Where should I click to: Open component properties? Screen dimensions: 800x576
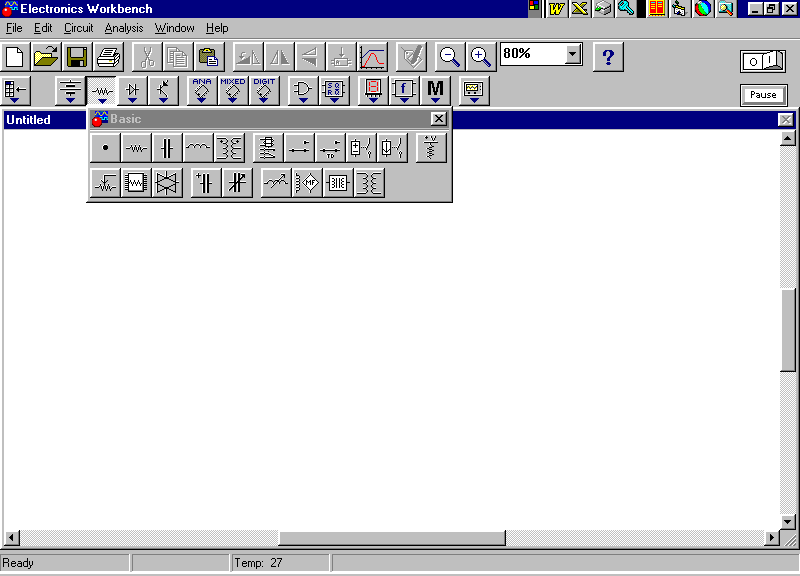(411, 57)
